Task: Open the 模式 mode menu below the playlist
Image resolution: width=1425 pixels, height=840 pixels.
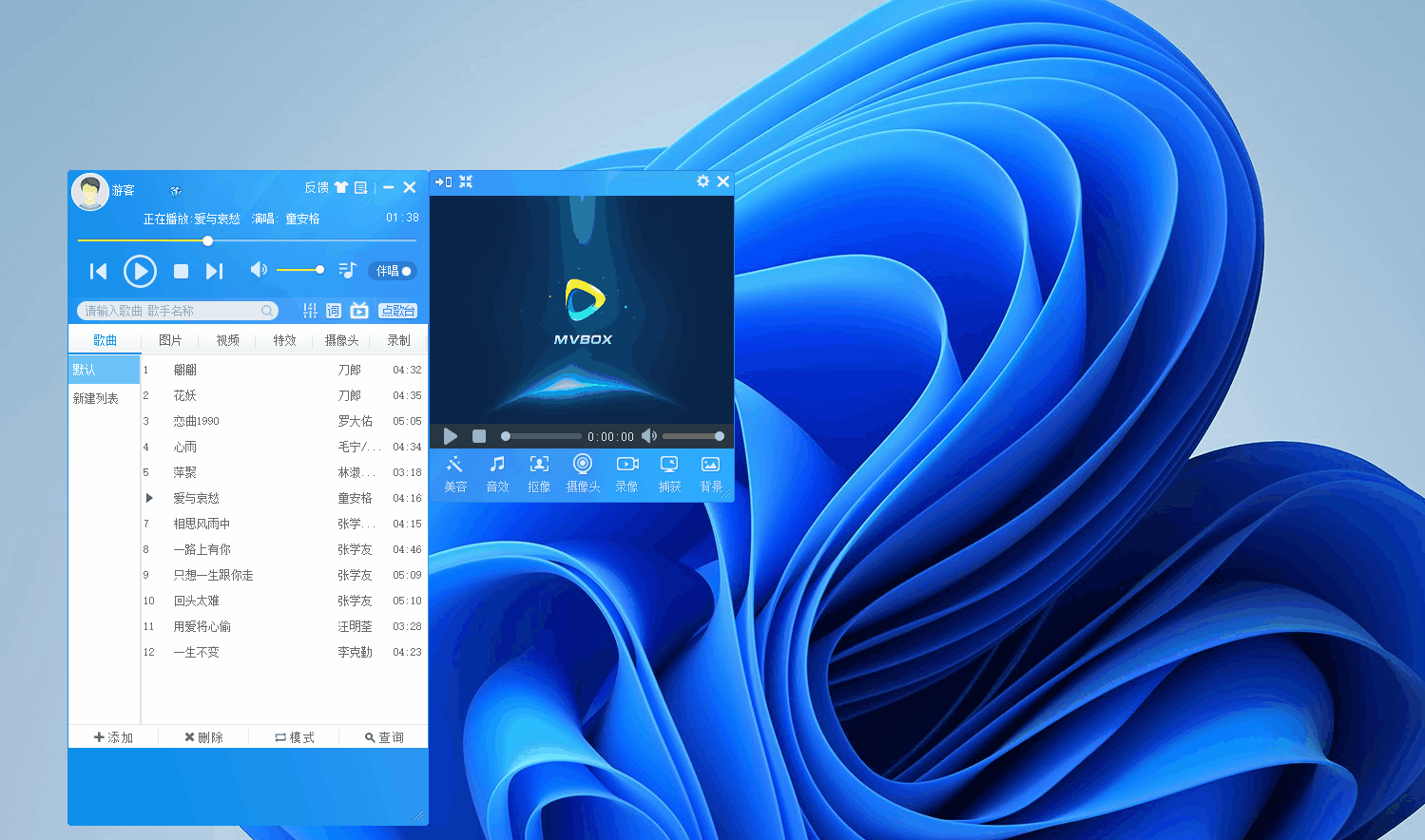Action: coord(294,737)
